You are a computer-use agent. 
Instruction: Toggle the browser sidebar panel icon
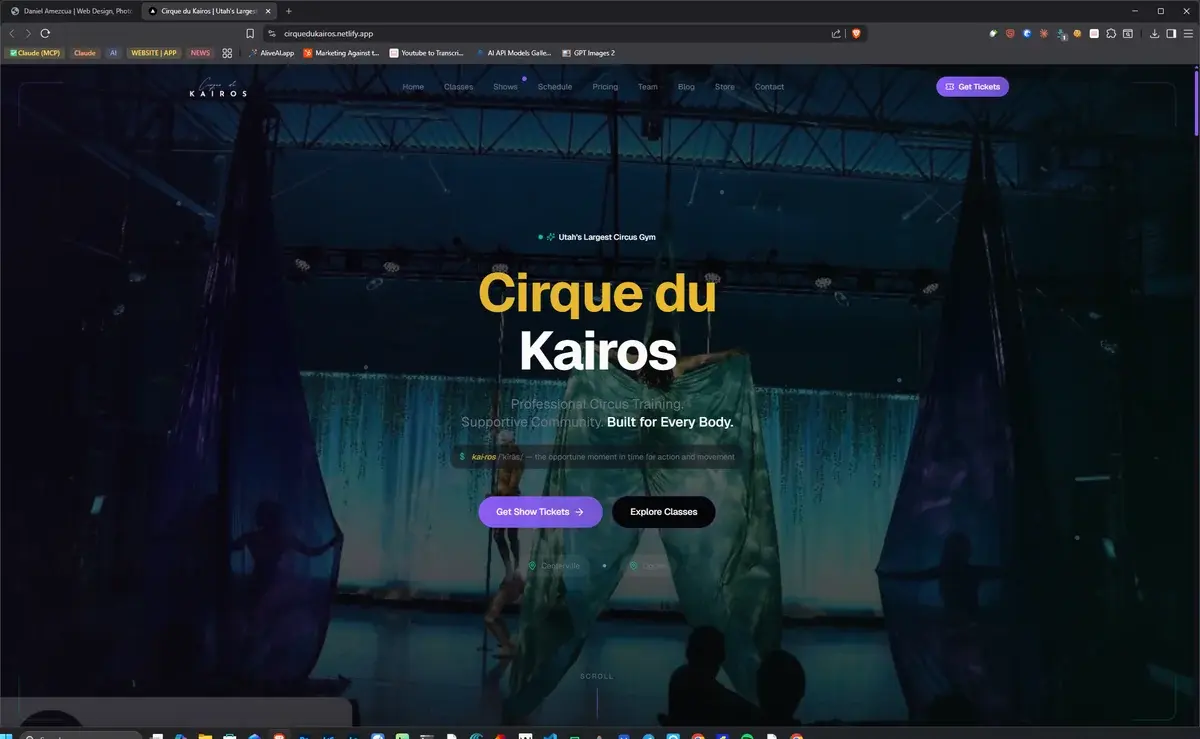(x=1171, y=33)
